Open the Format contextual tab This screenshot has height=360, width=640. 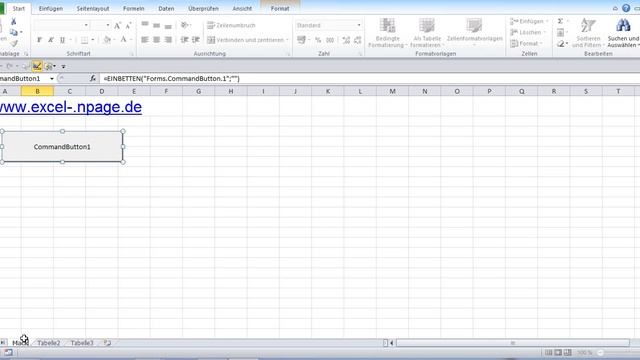tap(280, 8)
